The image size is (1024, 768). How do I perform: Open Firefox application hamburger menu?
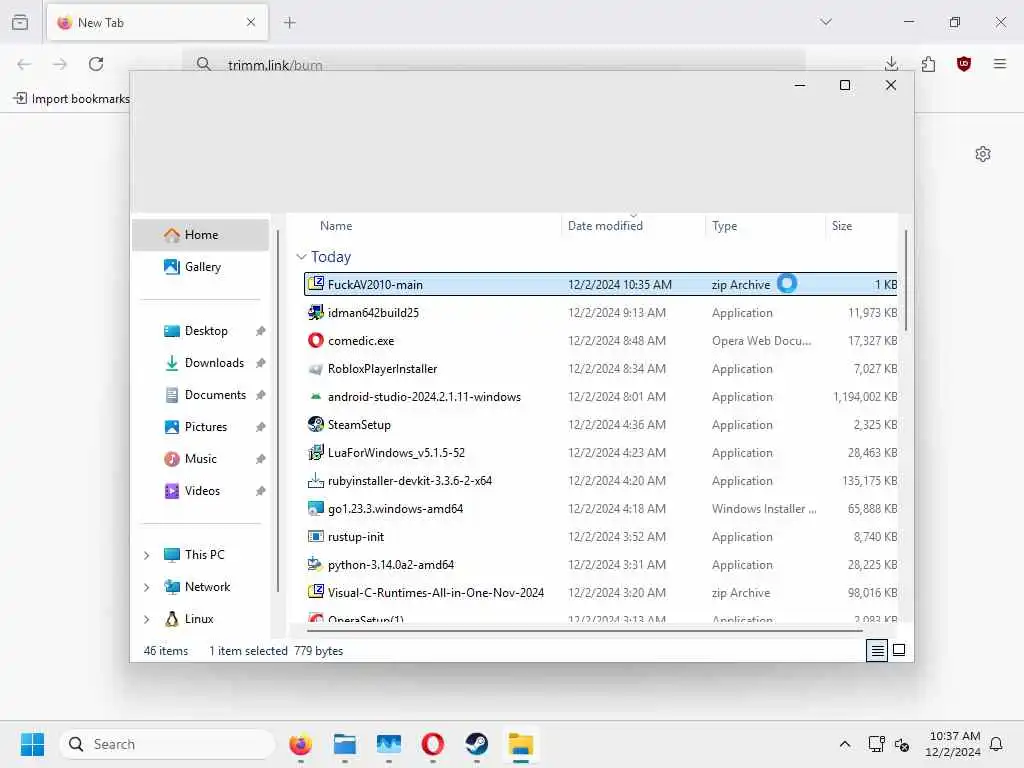(x=999, y=64)
